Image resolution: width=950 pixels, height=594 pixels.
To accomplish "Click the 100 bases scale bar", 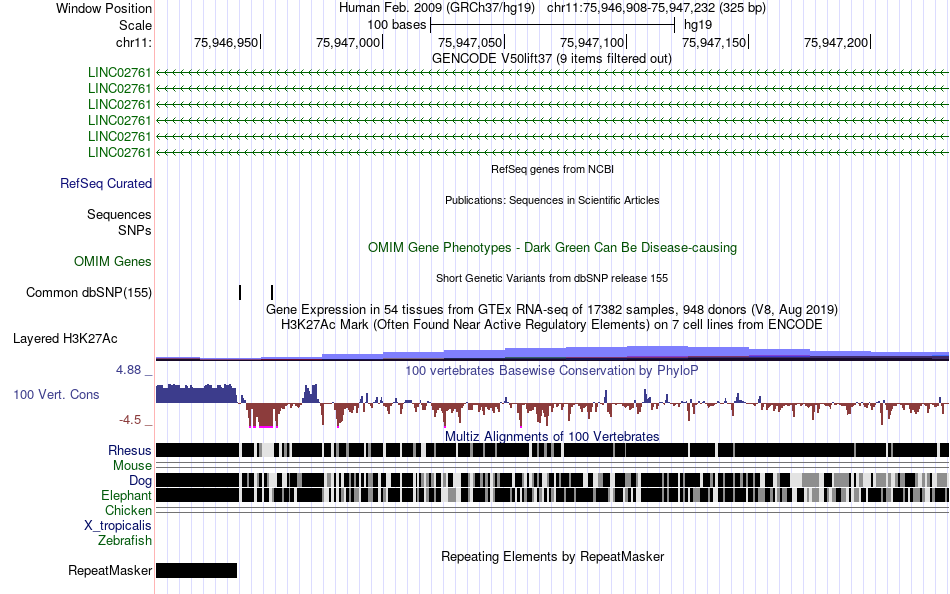I will pos(552,25).
